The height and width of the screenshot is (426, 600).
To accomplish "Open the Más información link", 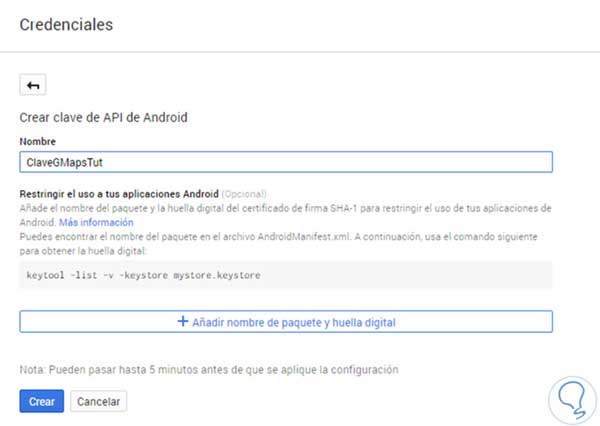I will [x=96, y=222].
